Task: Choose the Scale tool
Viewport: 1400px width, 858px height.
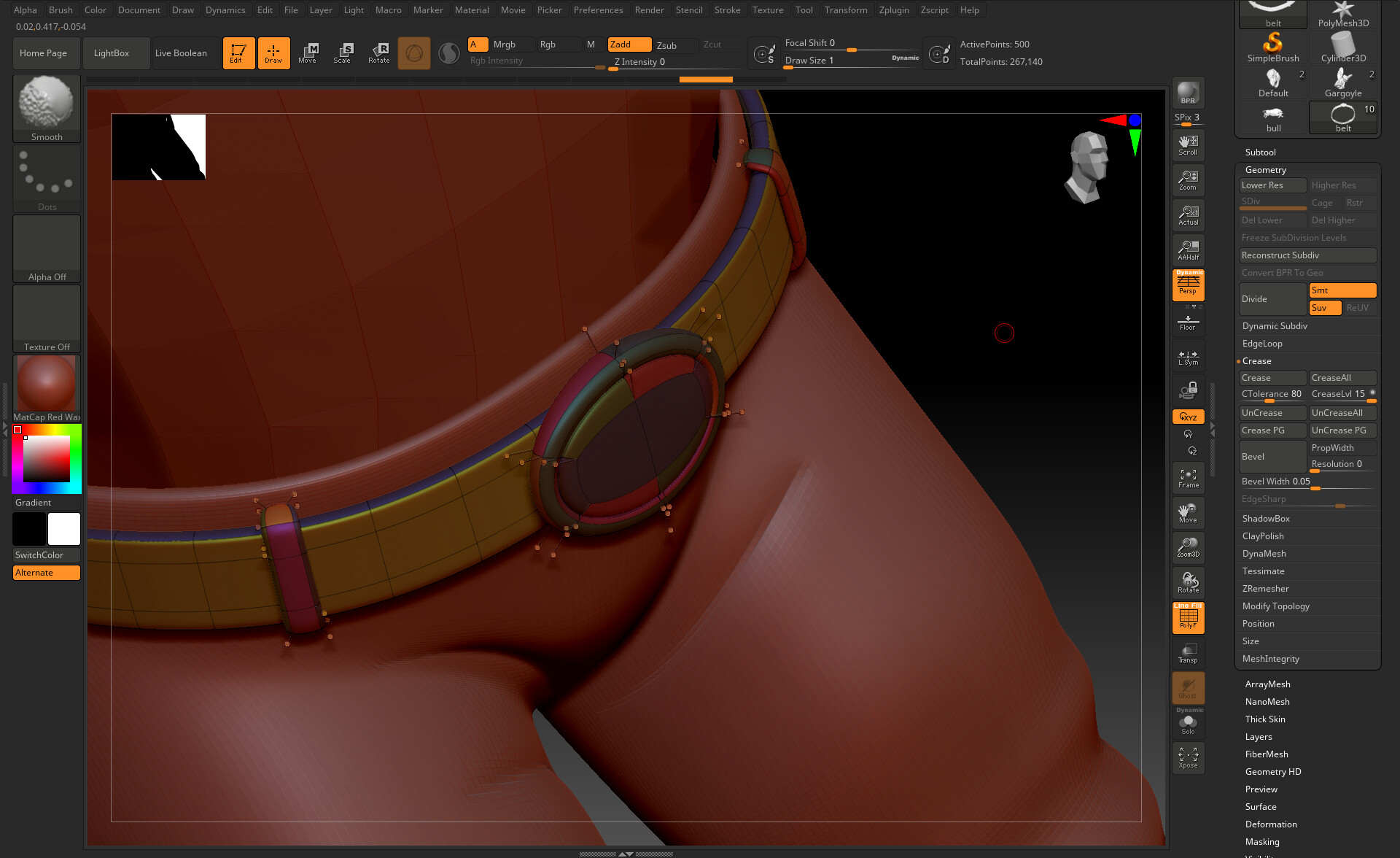Action: pos(343,53)
